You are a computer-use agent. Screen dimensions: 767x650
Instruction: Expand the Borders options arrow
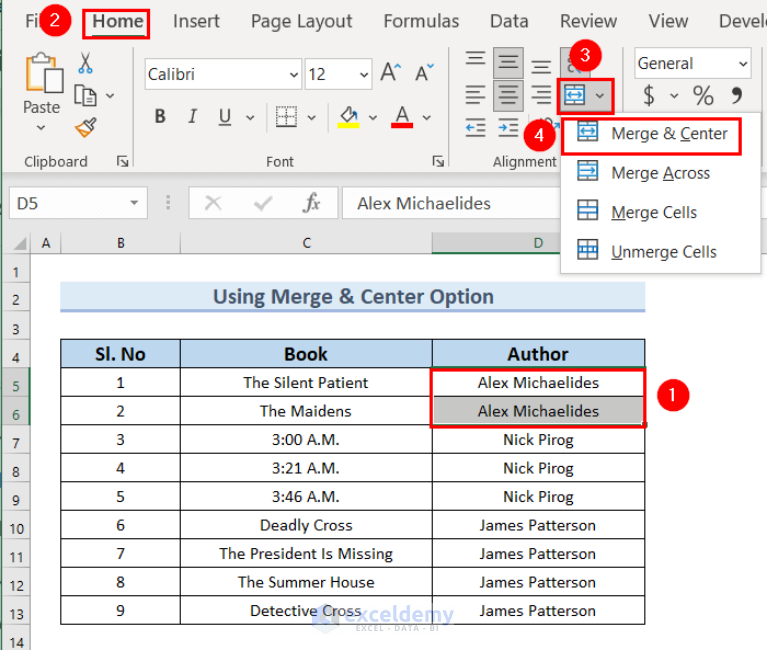312,118
